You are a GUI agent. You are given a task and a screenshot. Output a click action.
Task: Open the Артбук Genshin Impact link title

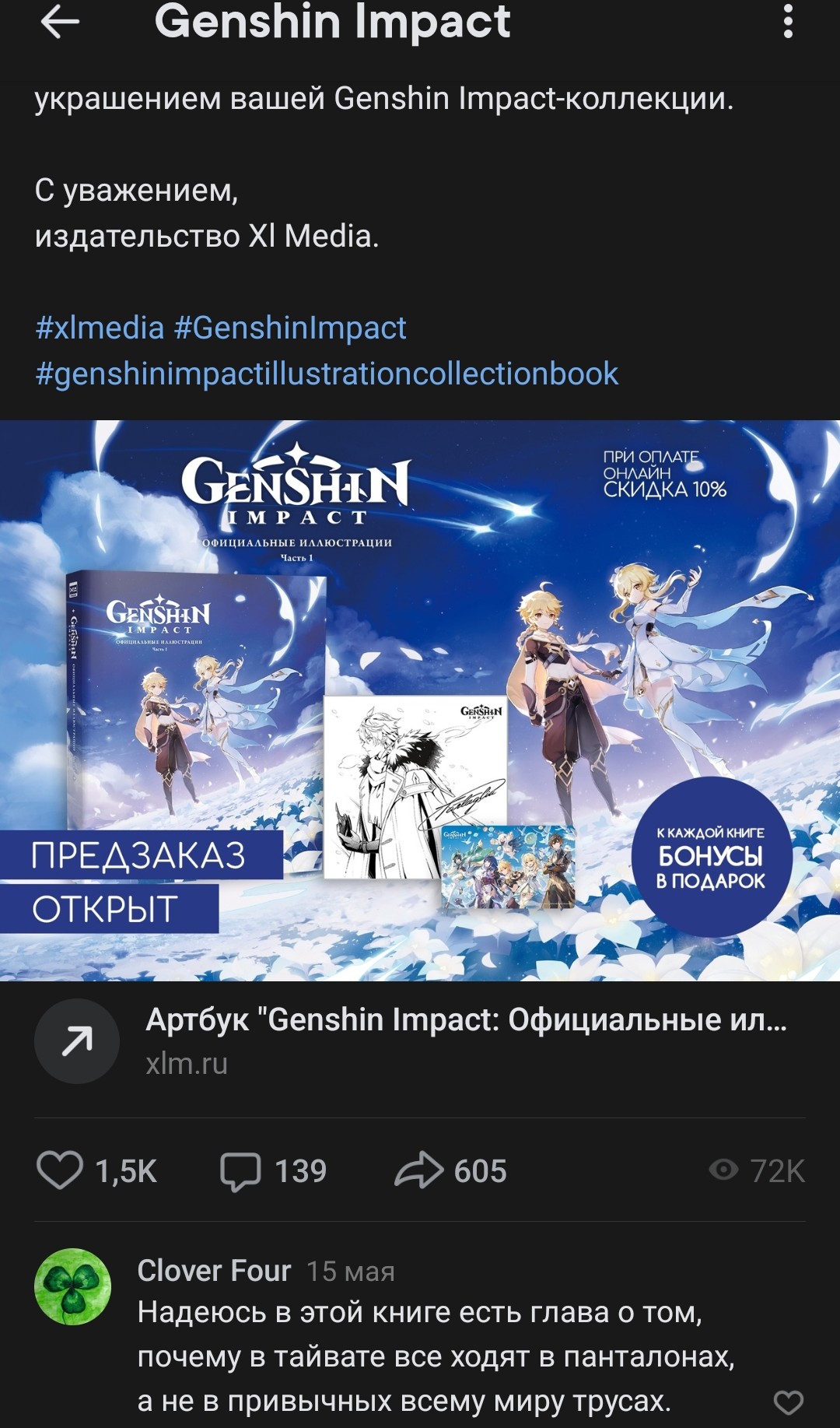(467, 1019)
